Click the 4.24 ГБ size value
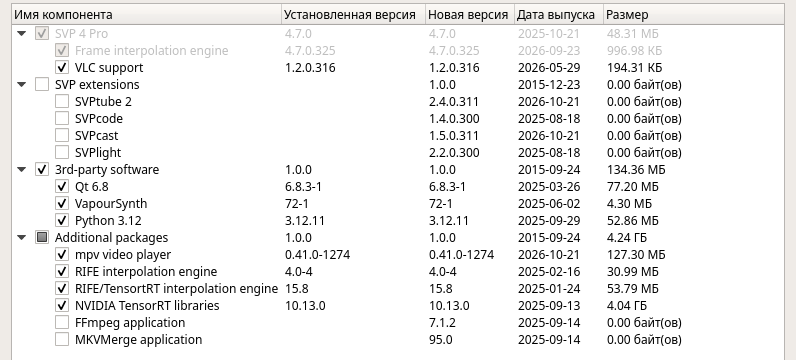796x360 pixels. (626, 238)
